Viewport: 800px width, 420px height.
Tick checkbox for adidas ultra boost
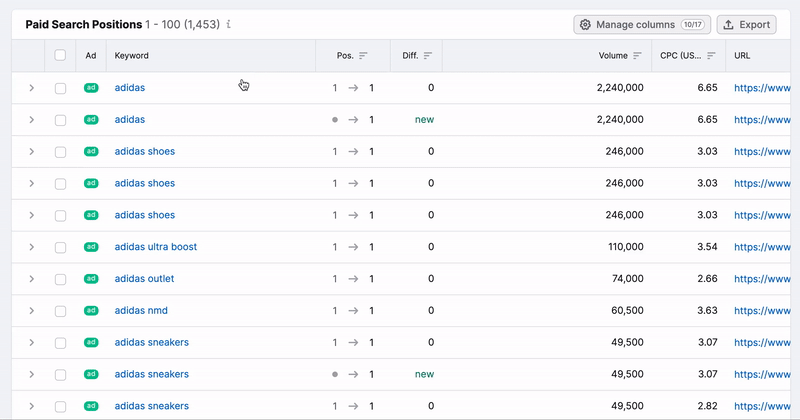[x=60, y=248]
